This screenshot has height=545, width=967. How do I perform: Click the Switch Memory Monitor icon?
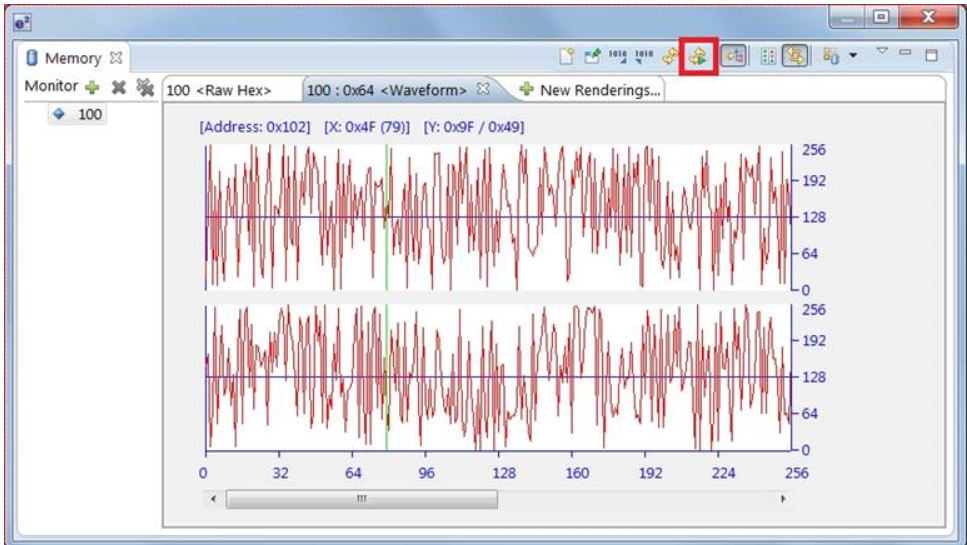[831, 56]
